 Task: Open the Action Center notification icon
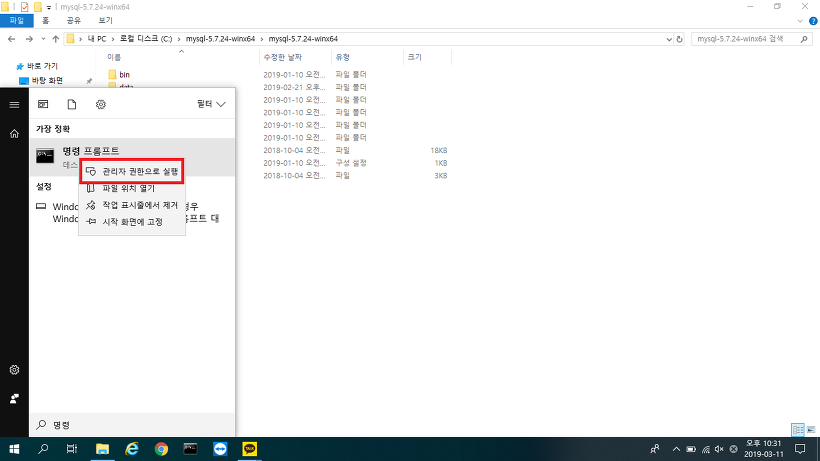(x=800, y=449)
